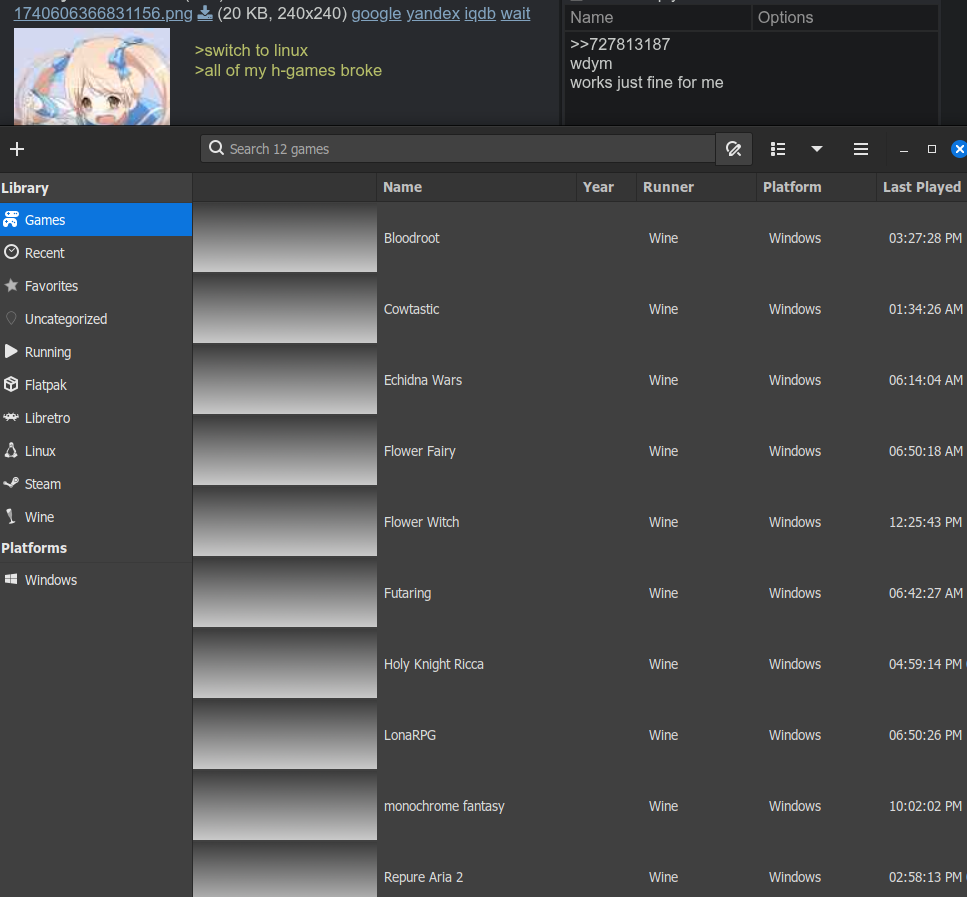This screenshot has width=967, height=897.
Task: Click the Windows logo icon
Action: 11,579
